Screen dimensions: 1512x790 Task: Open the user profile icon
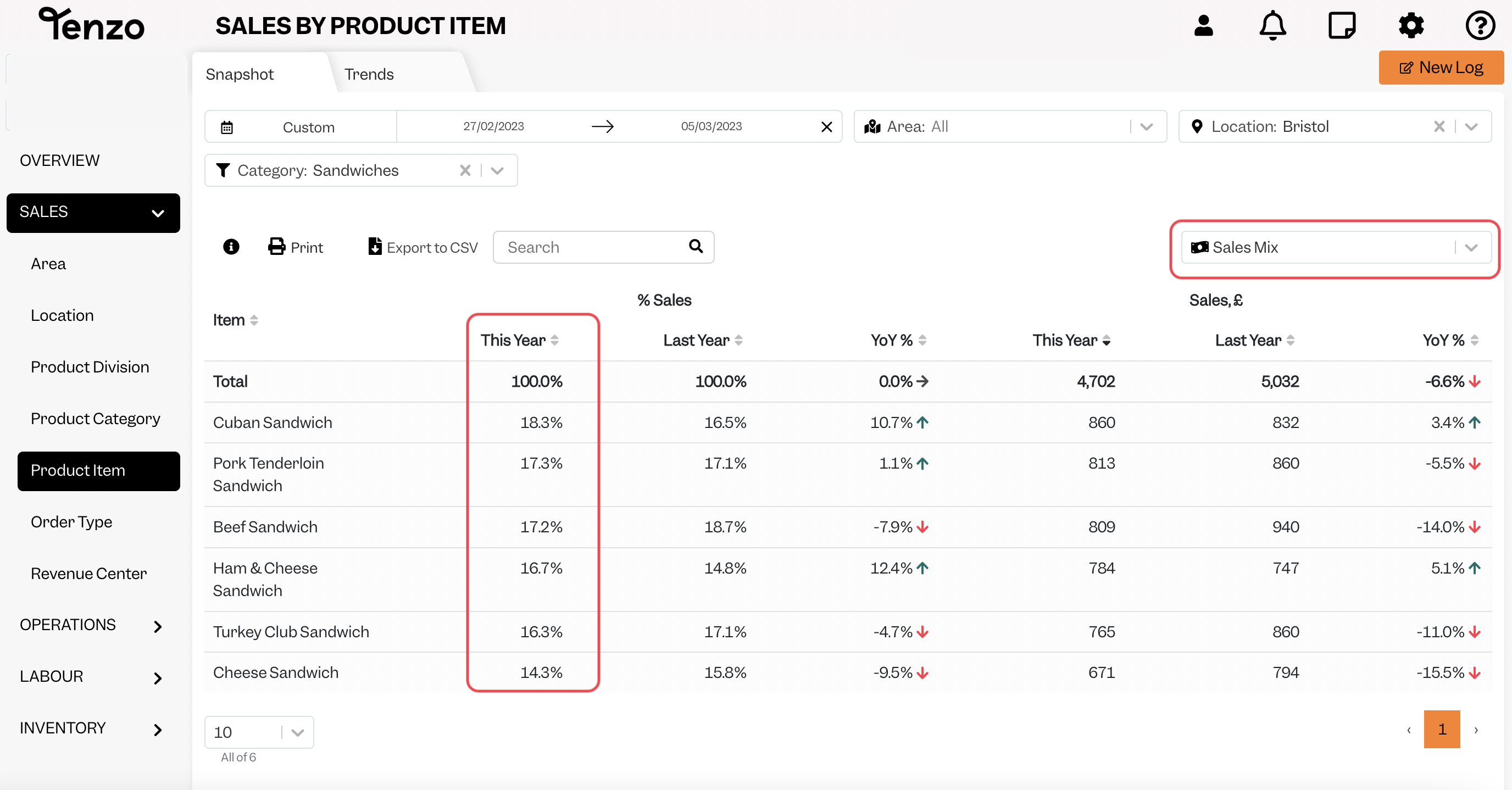click(1203, 25)
